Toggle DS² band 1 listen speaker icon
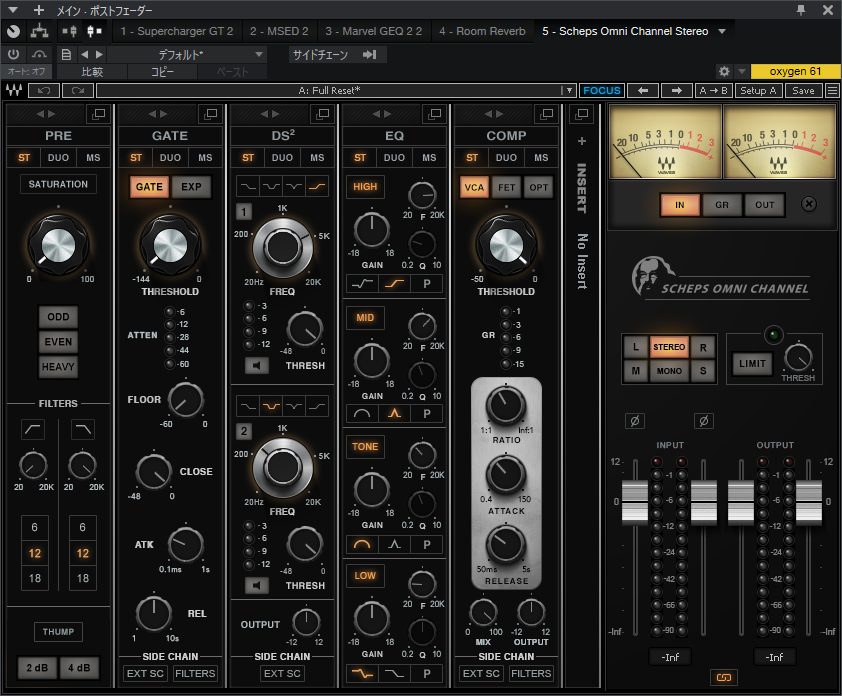 coord(257,366)
